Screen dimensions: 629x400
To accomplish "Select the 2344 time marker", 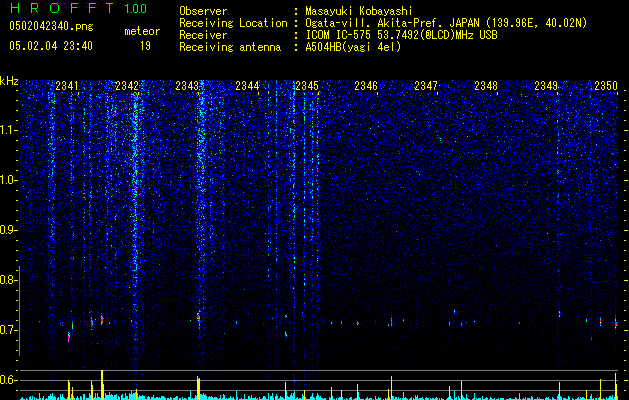I will tap(247, 86).
